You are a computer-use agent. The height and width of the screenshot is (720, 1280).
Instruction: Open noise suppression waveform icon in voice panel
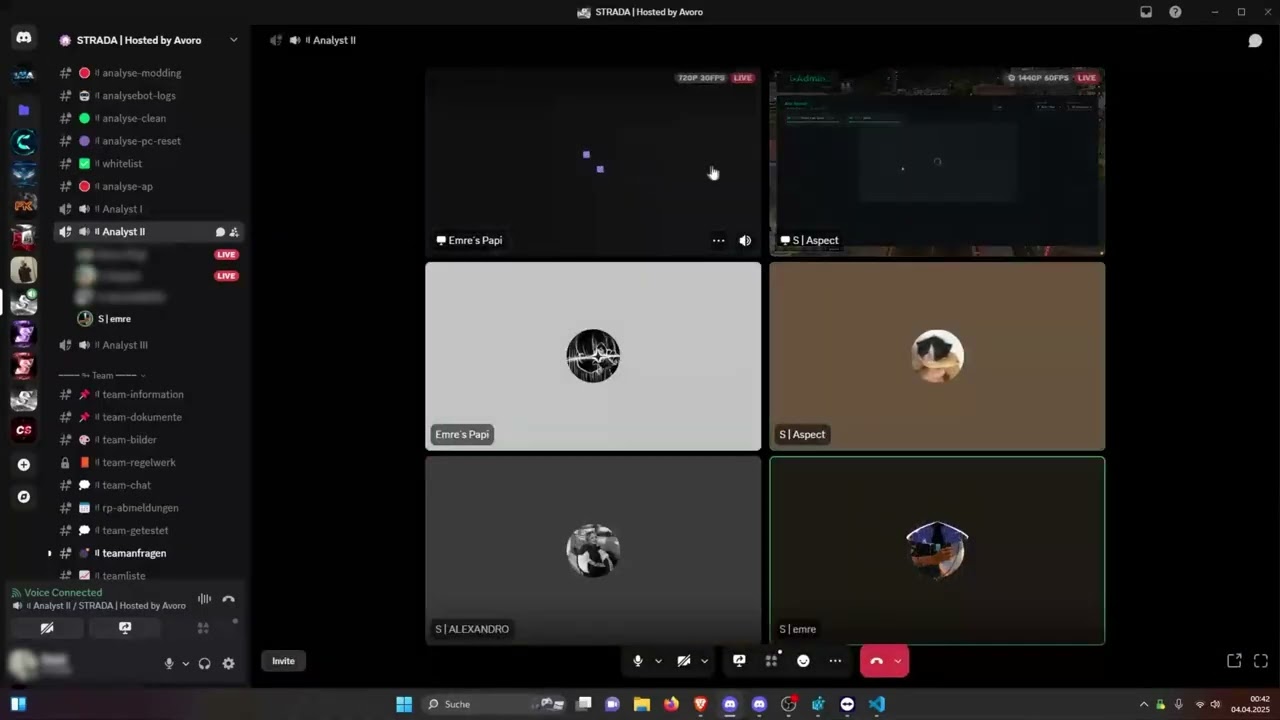coord(204,599)
